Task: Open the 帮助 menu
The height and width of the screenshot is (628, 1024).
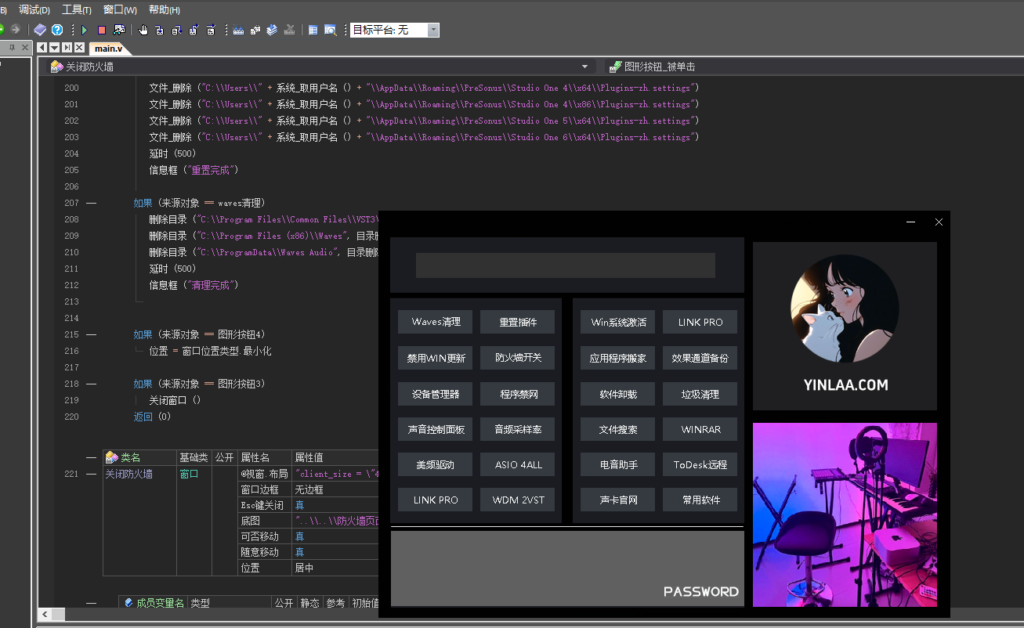Action: [164, 9]
